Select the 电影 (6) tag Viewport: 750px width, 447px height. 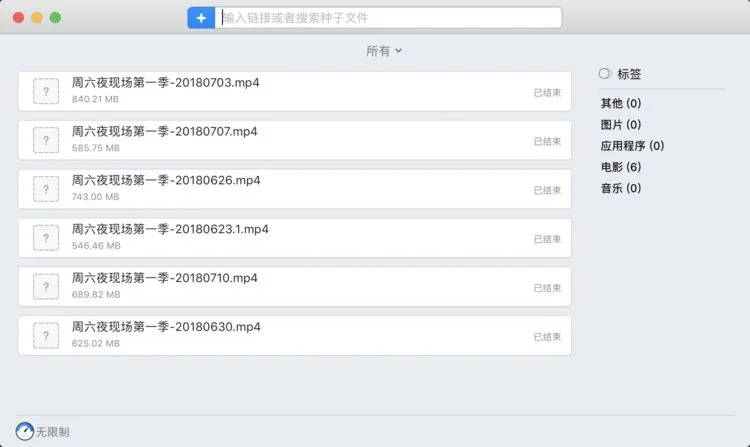tap(621, 167)
